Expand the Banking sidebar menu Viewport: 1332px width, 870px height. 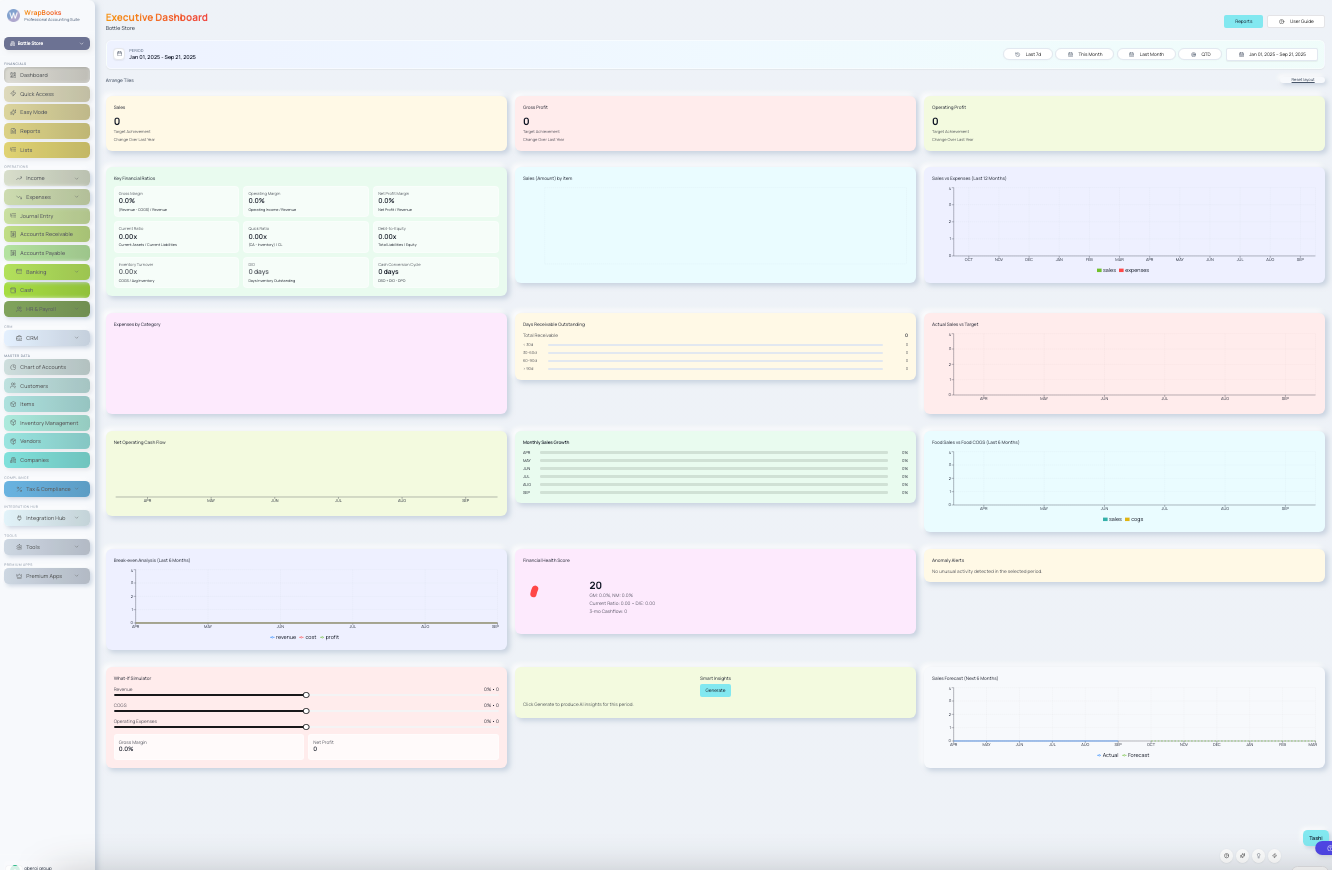47,272
